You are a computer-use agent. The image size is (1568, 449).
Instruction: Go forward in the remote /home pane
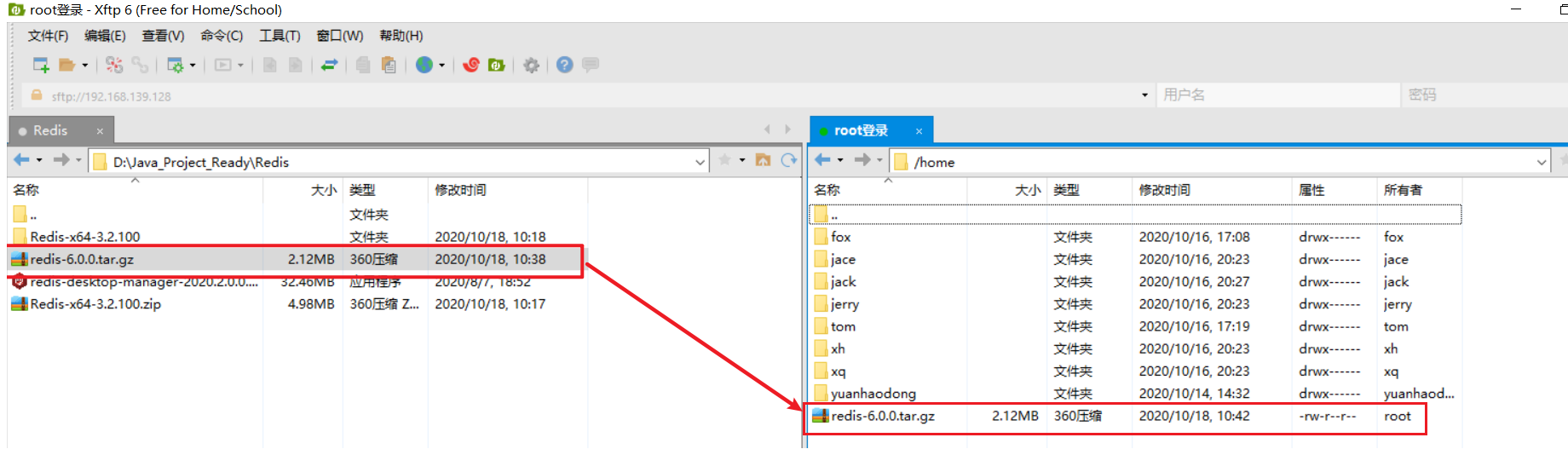point(862,160)
